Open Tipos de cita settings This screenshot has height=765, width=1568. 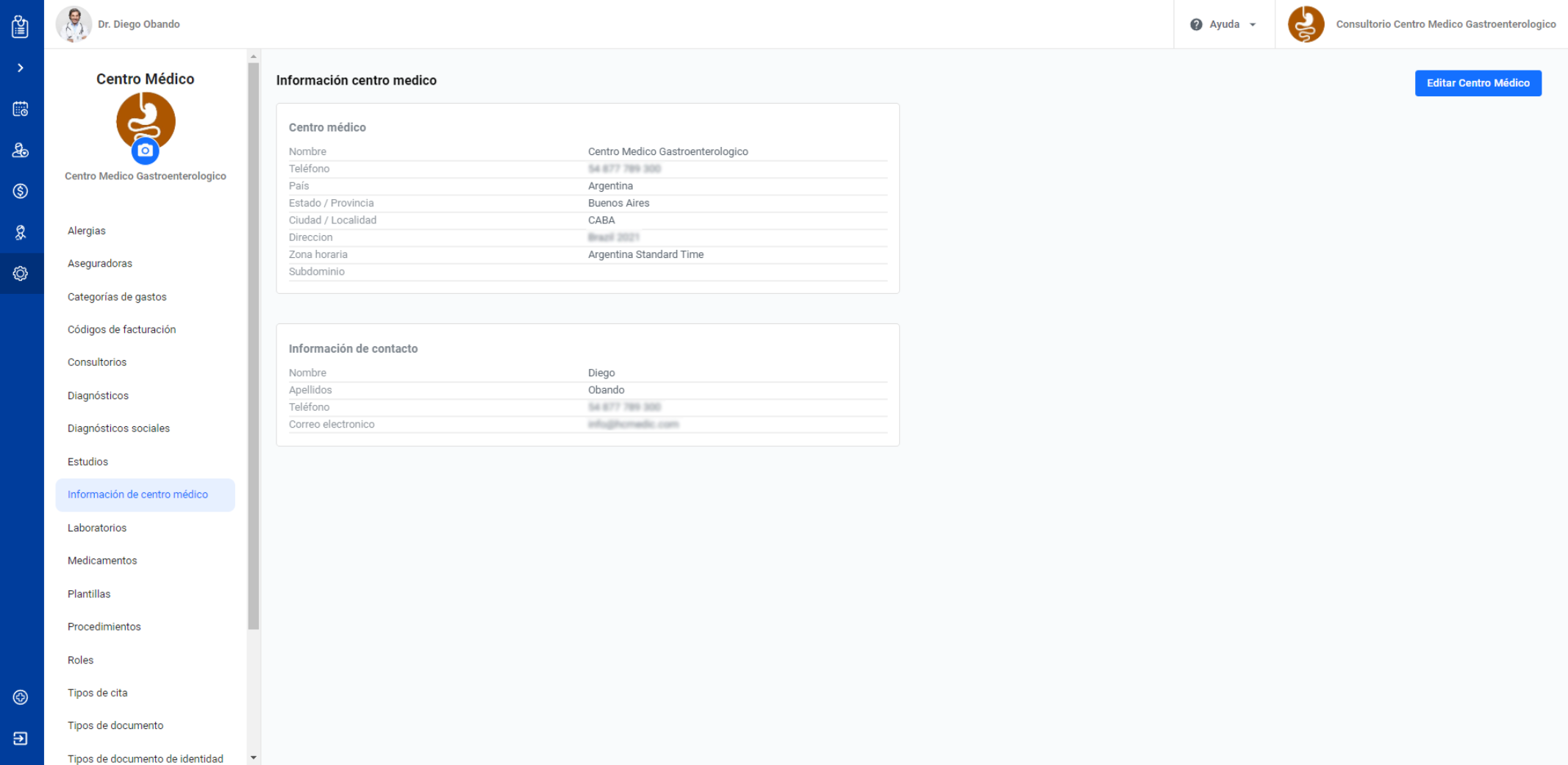point(98,693)
